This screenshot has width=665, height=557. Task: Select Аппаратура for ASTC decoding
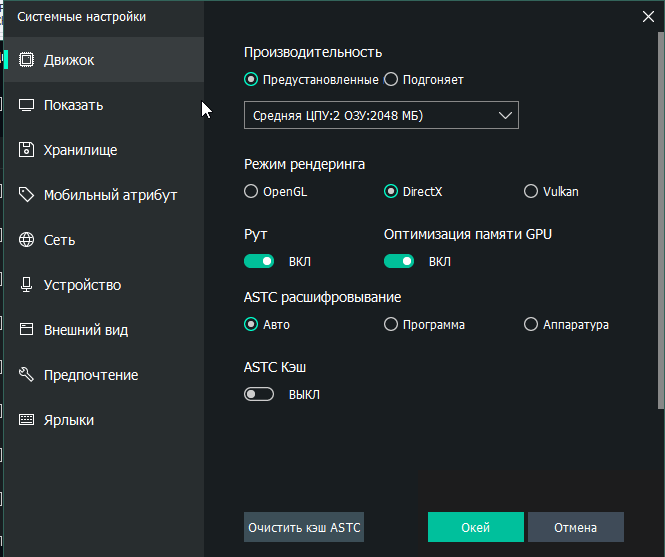(531, 324)
